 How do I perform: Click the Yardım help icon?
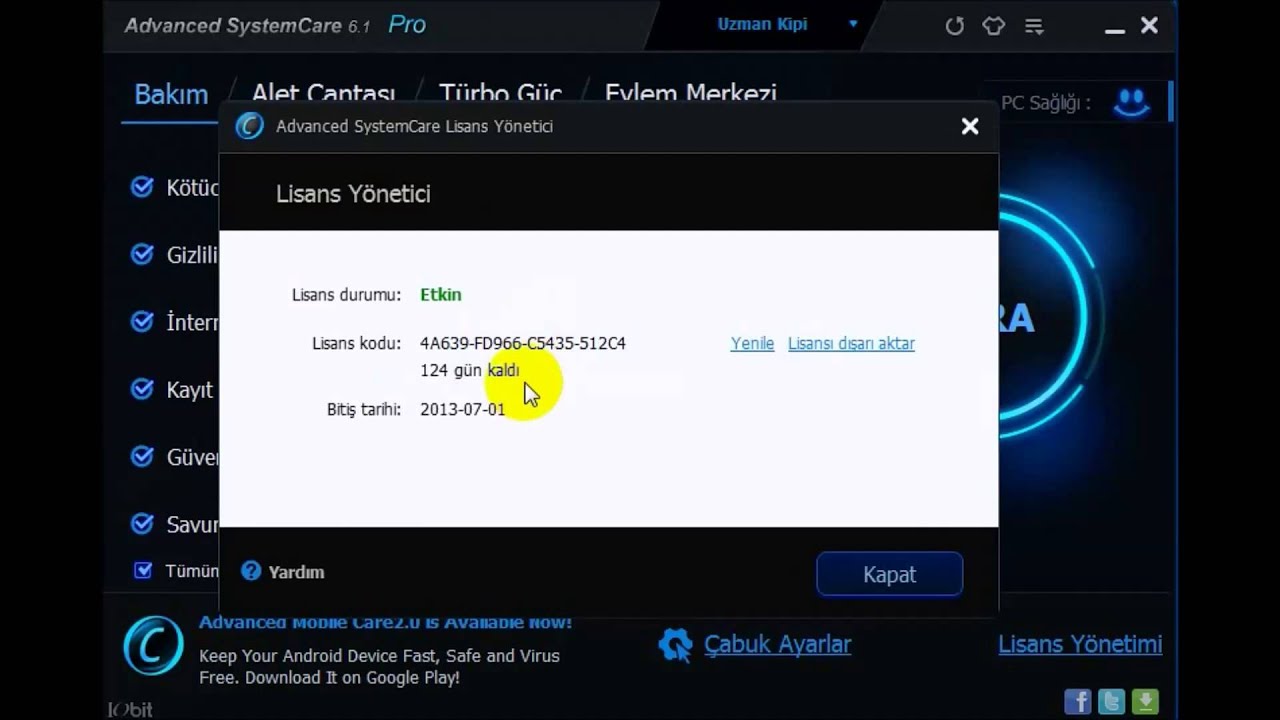click(x=251, y=571)
